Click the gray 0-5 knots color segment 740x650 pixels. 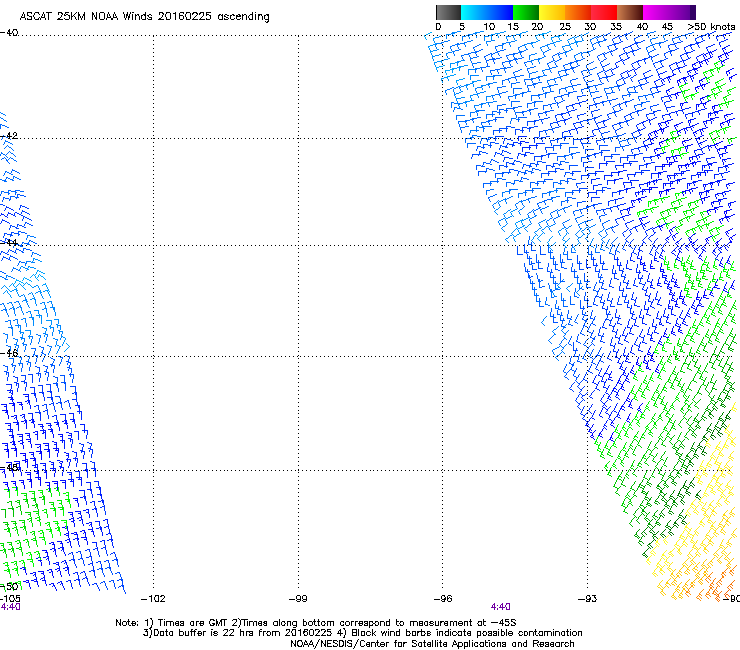tap(448, 12)
